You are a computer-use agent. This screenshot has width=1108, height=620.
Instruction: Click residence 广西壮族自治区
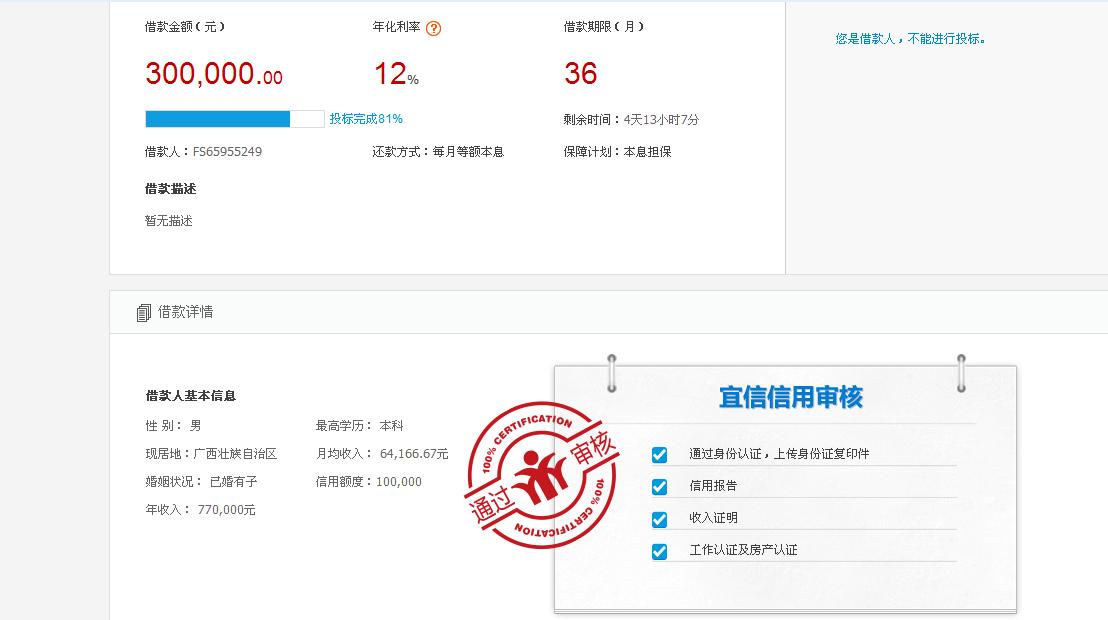(x=235, y=454)
